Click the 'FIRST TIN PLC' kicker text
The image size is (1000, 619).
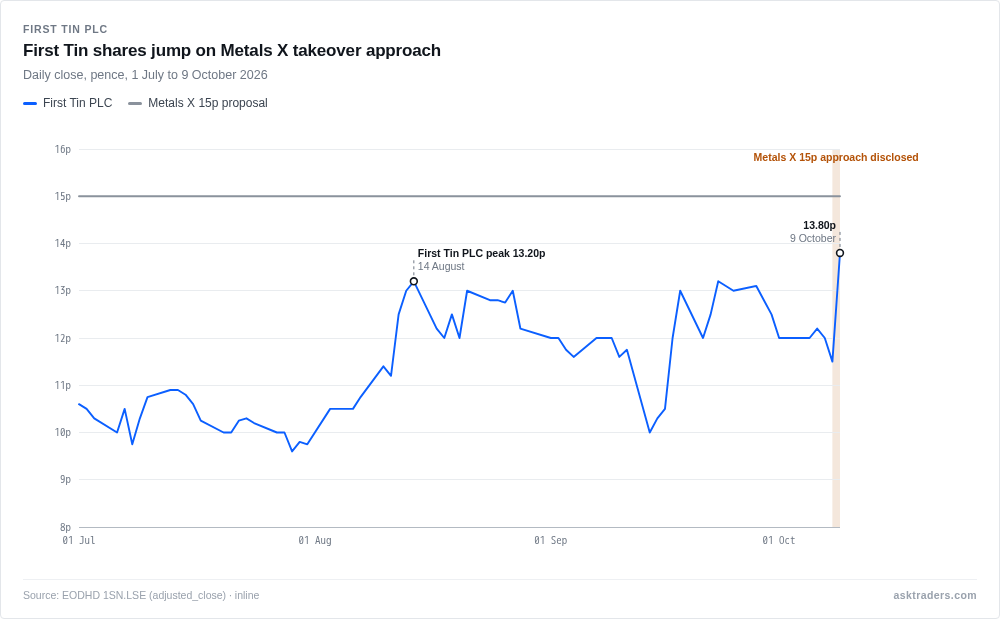pos(65,29)
